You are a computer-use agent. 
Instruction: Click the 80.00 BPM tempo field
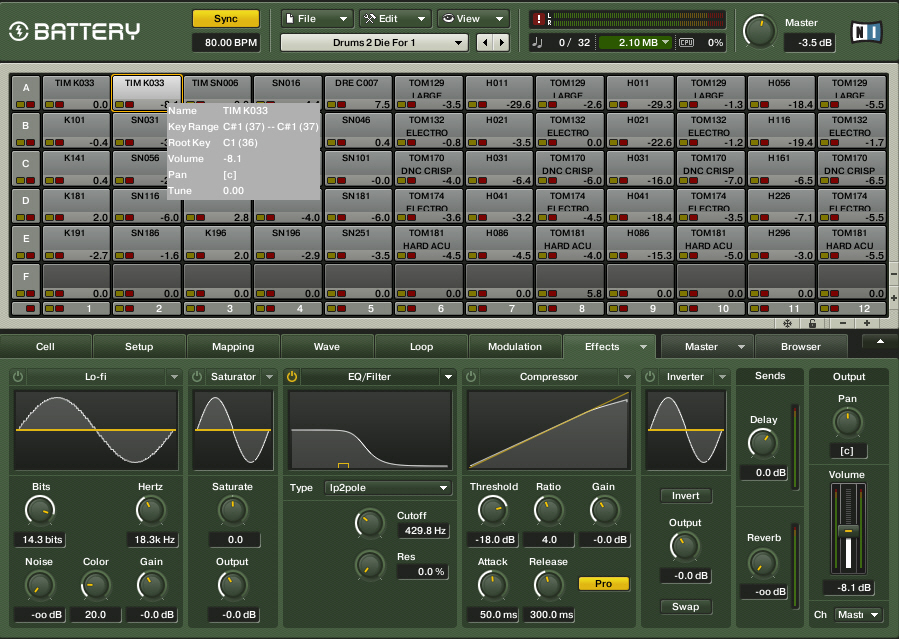click(x=226, y=42)
